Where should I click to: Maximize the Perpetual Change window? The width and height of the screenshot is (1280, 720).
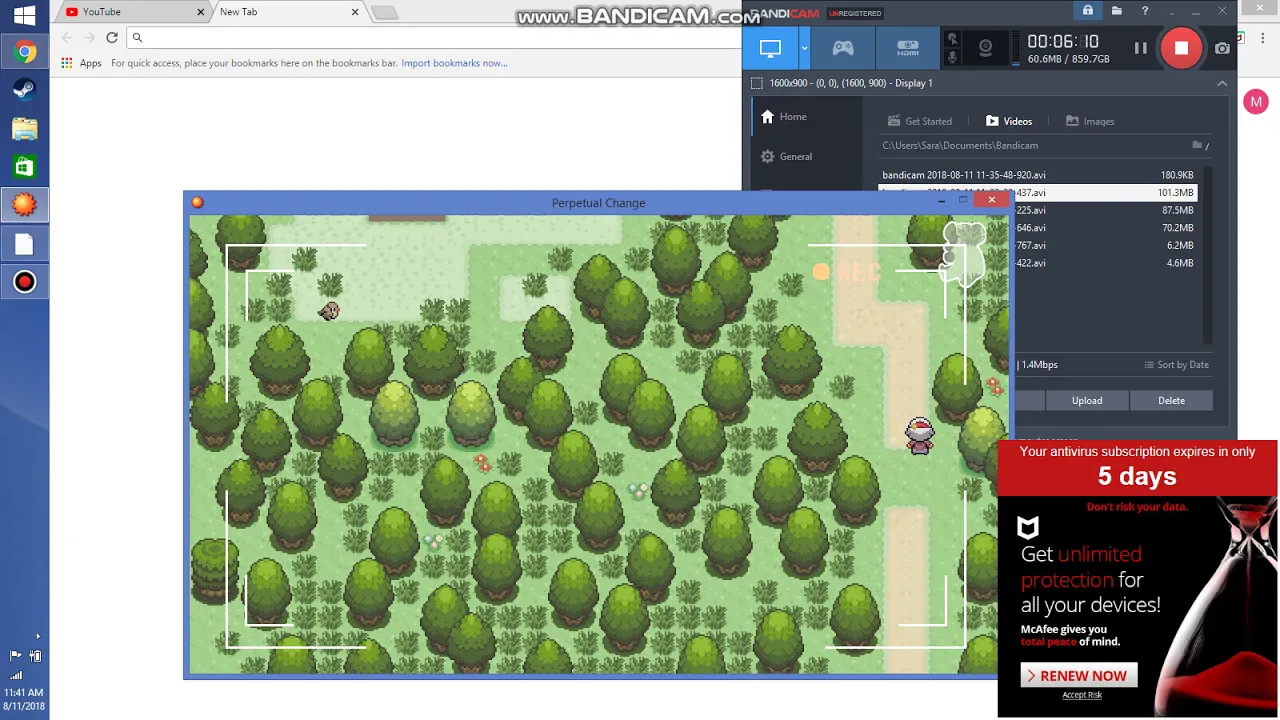963,200
